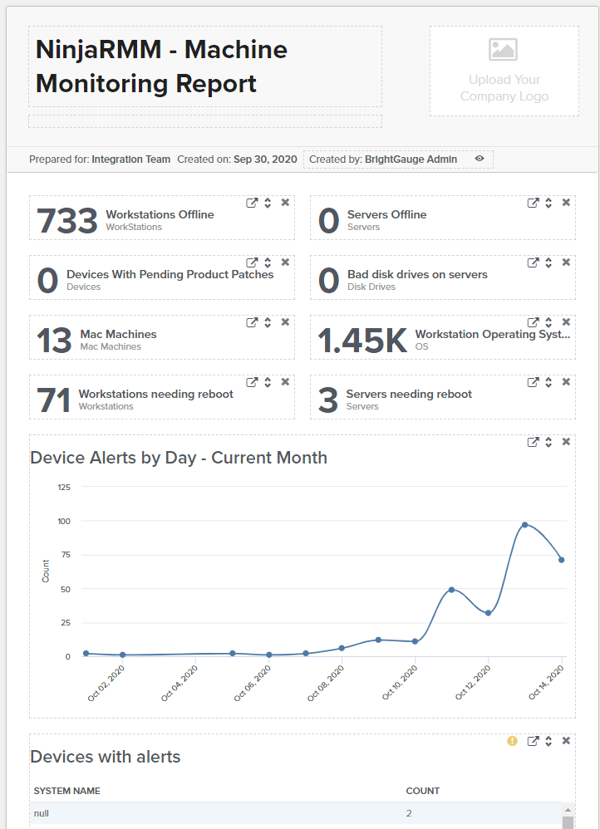Screen dimensions: 600x829
Task: Reorder Workstation Operating System gauge
Action: [549, 322]
